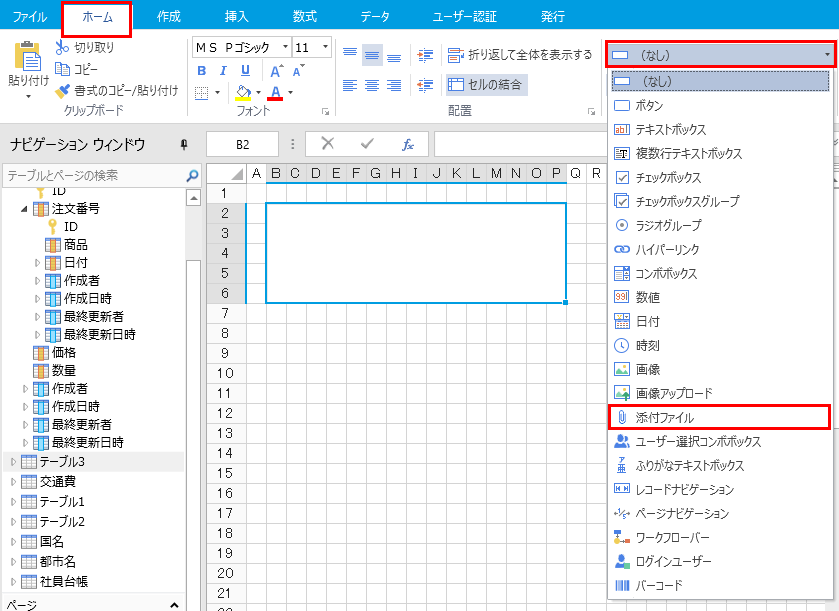Click the upper indent icon in 配置
Viewport: 839px width, 611px height.
click(425, 55)
